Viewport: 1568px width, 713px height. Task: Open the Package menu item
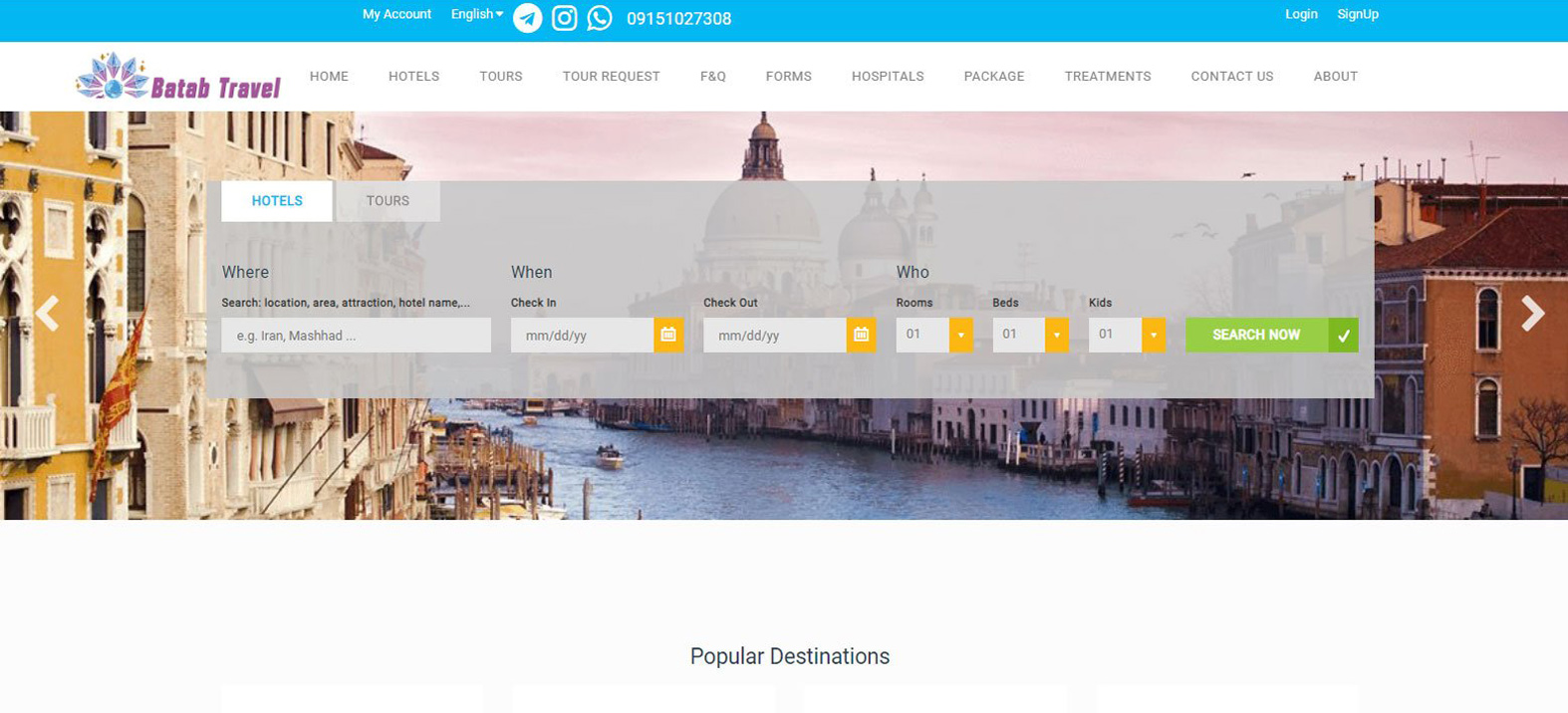pyautogui.click(x=994, y=77)
